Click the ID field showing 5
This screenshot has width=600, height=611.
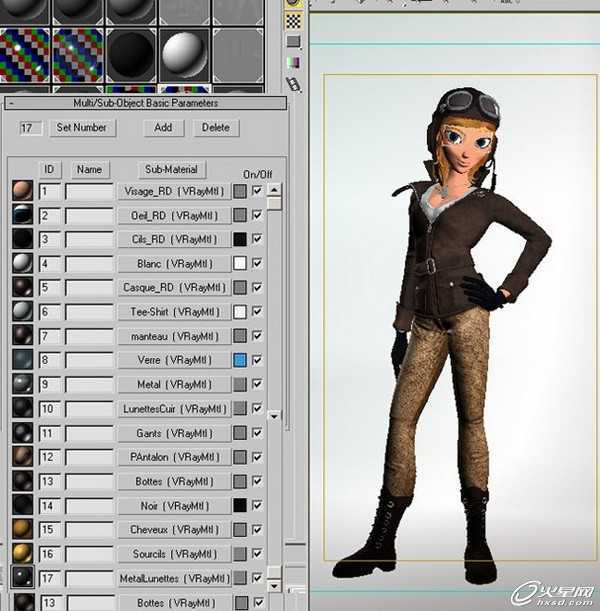[x=50, y=288]
